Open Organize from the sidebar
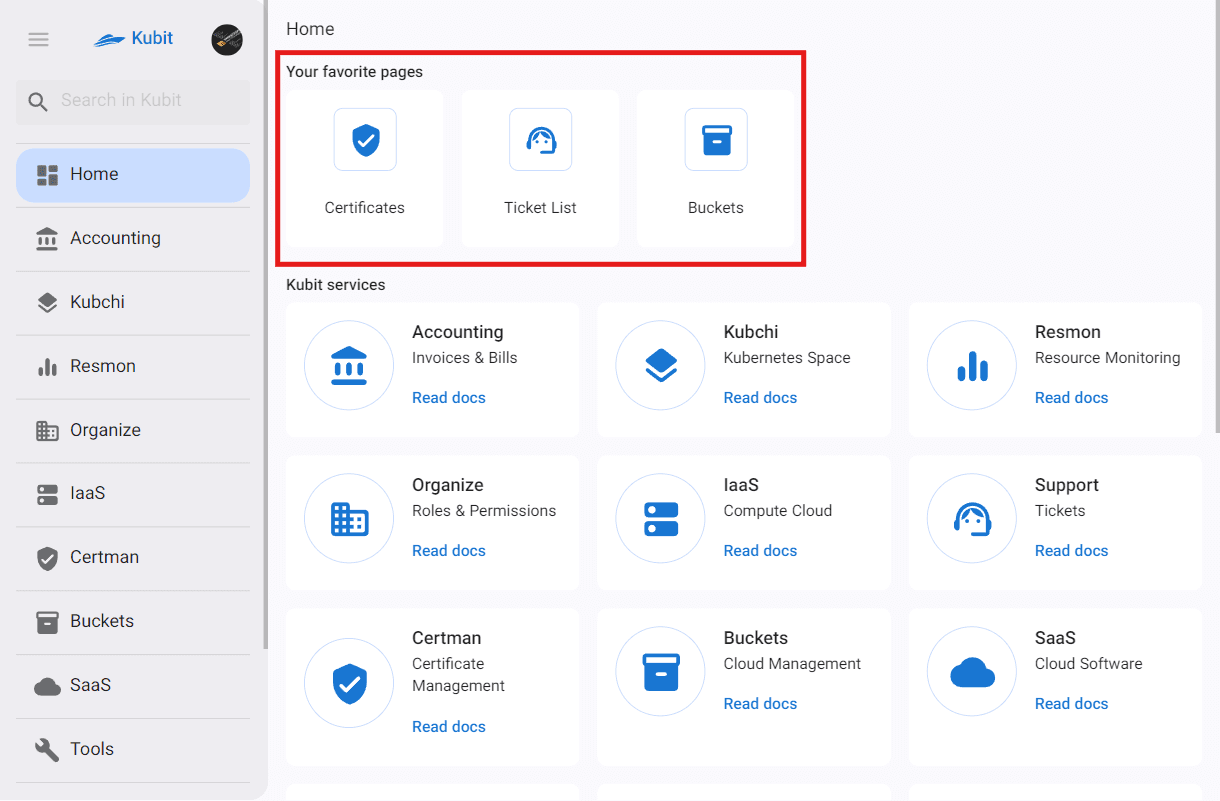 tap(133, 431)
